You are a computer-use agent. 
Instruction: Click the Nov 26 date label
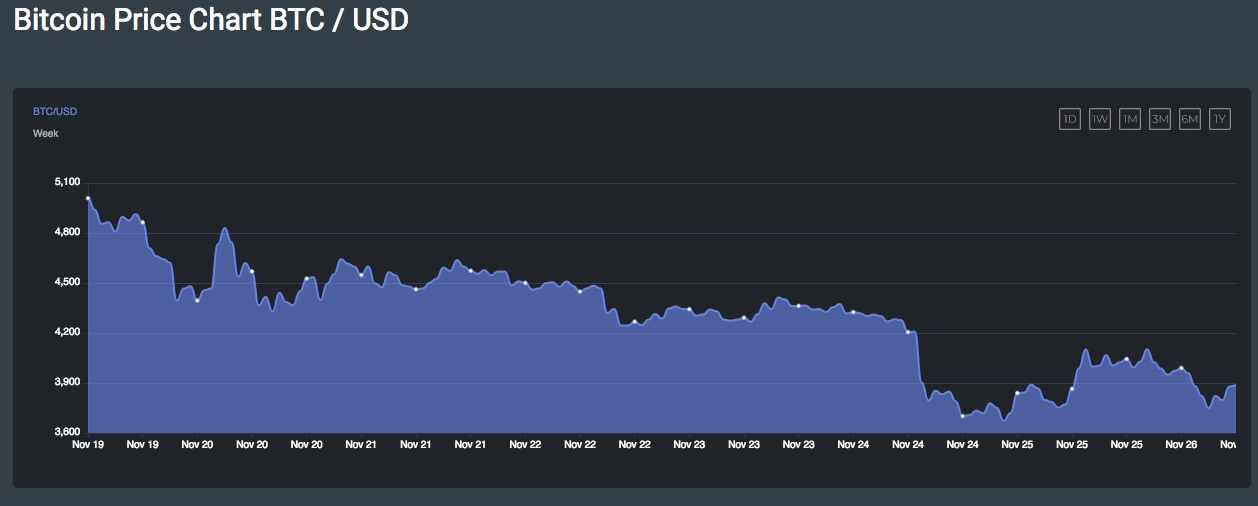click(x=1181, y=444)
